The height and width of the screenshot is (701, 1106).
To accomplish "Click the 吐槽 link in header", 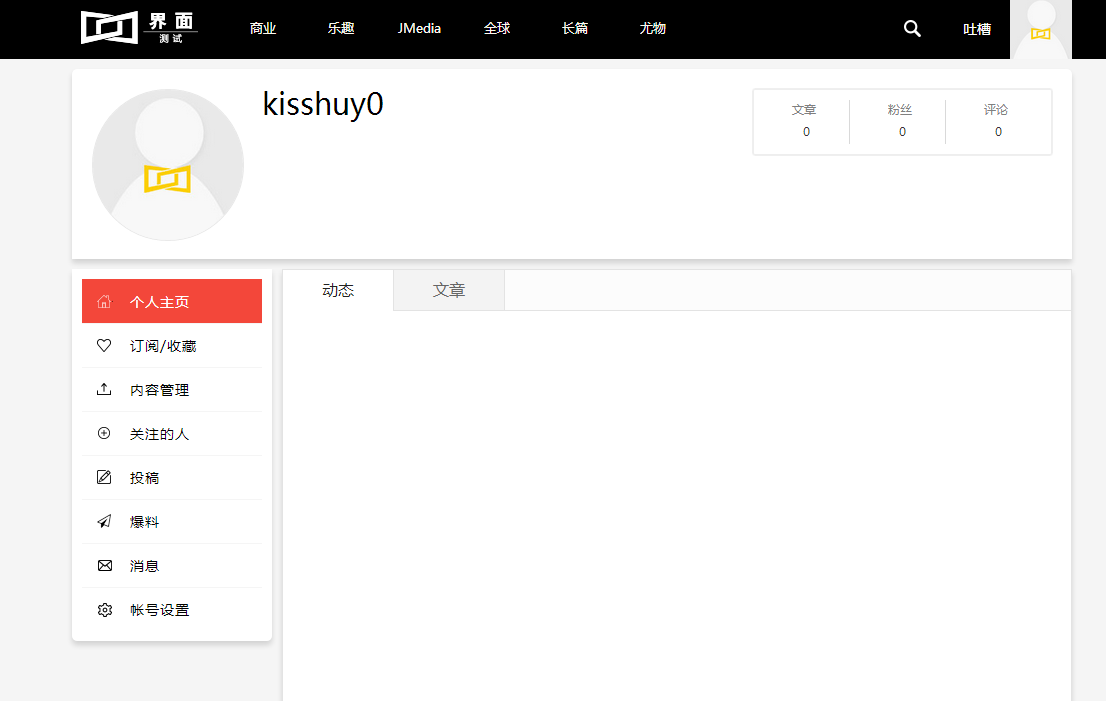I will click(977, 30).
